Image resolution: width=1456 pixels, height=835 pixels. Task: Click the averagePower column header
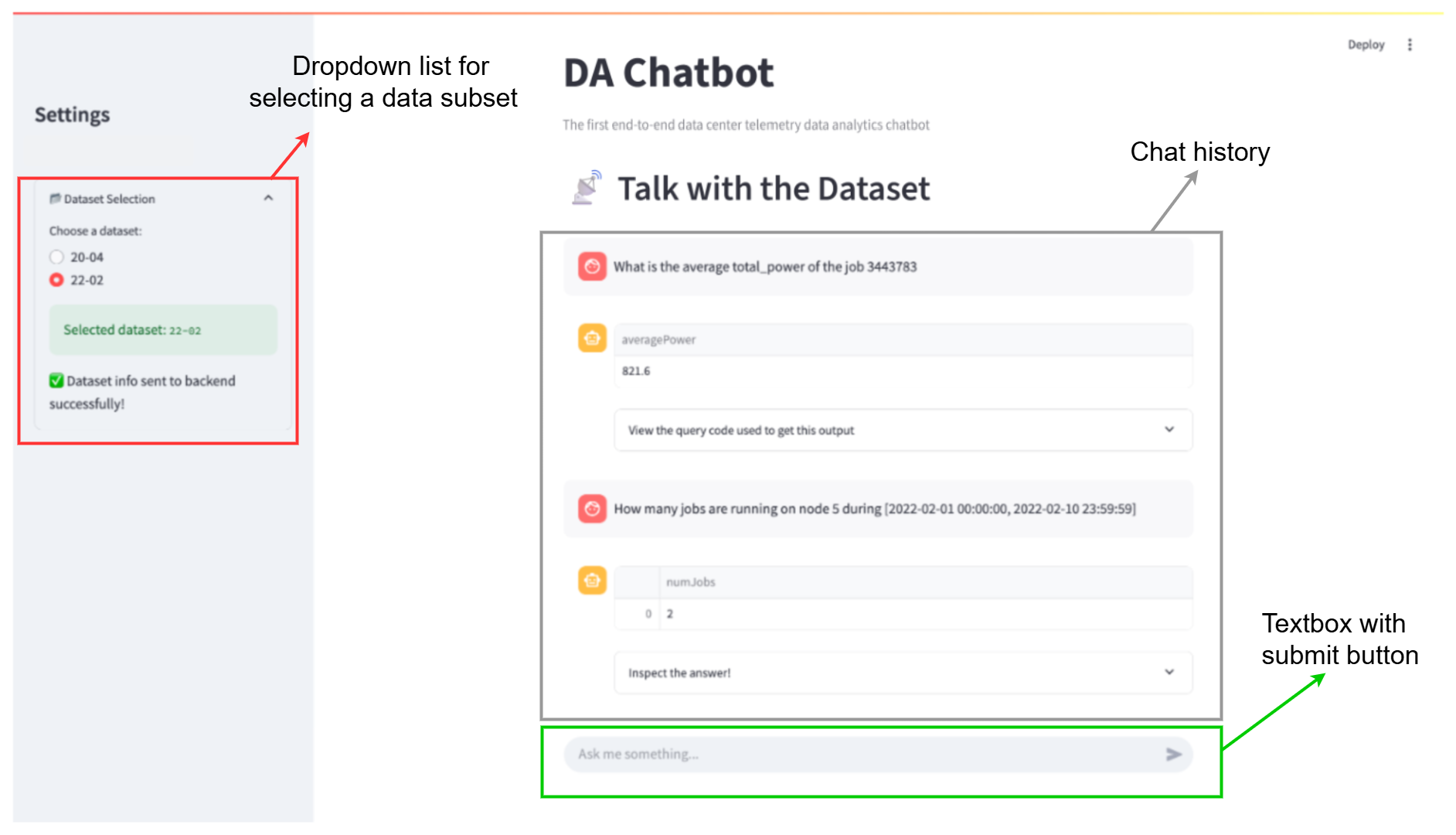click(658, 340)
